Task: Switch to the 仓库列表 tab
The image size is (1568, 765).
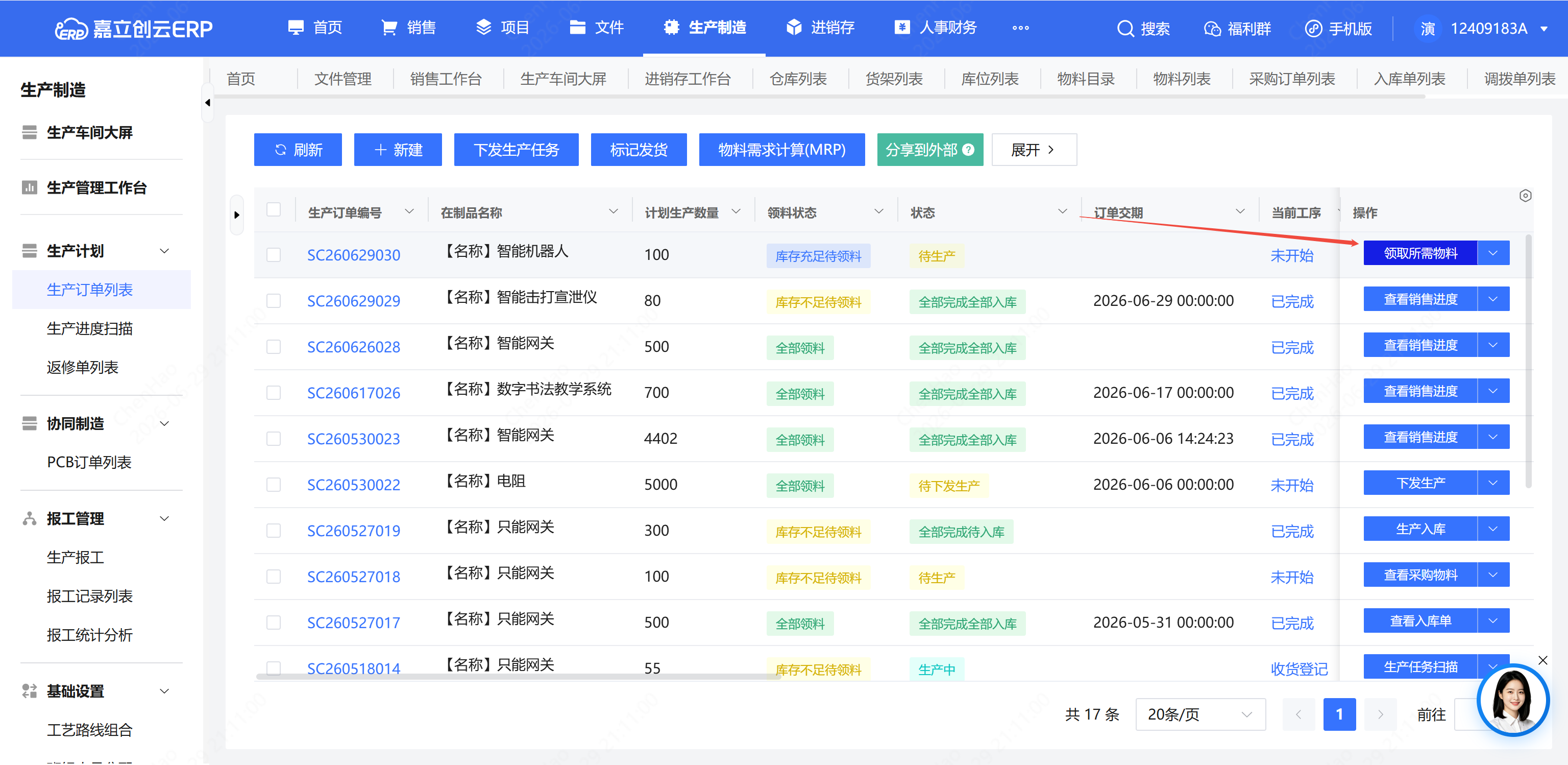Action: click(798, 79)
